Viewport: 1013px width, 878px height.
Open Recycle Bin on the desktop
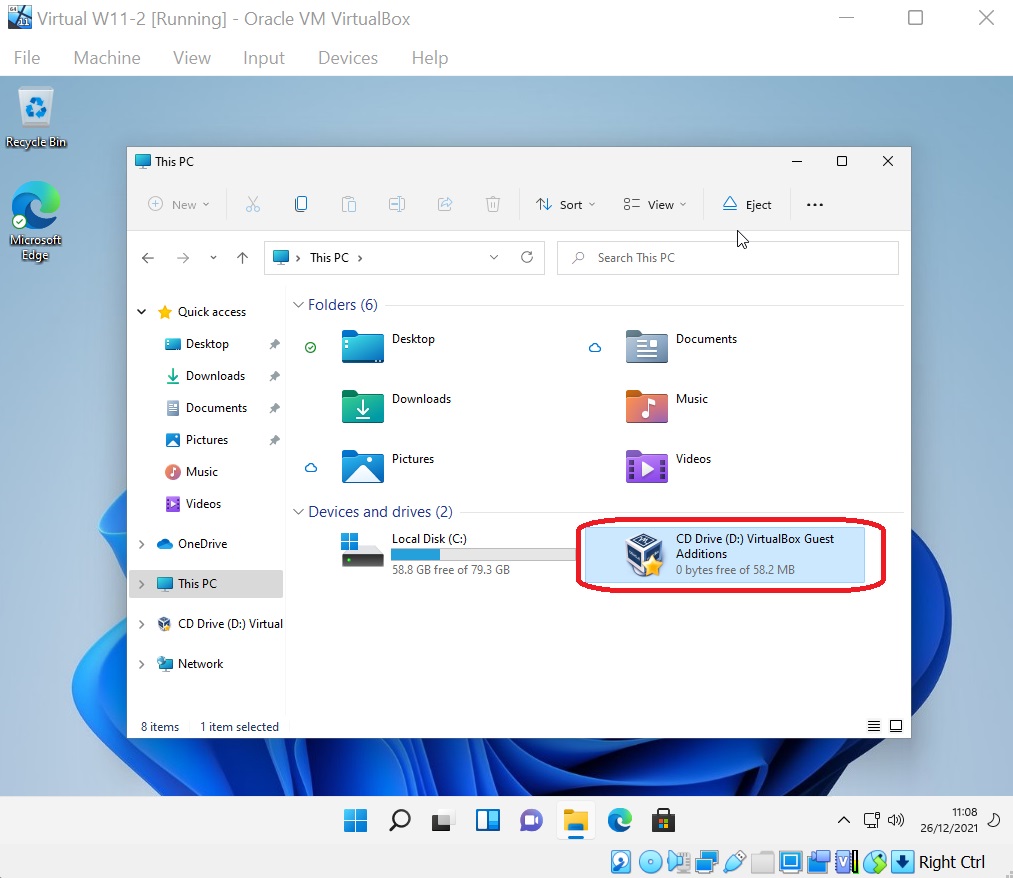pos(36,118)
